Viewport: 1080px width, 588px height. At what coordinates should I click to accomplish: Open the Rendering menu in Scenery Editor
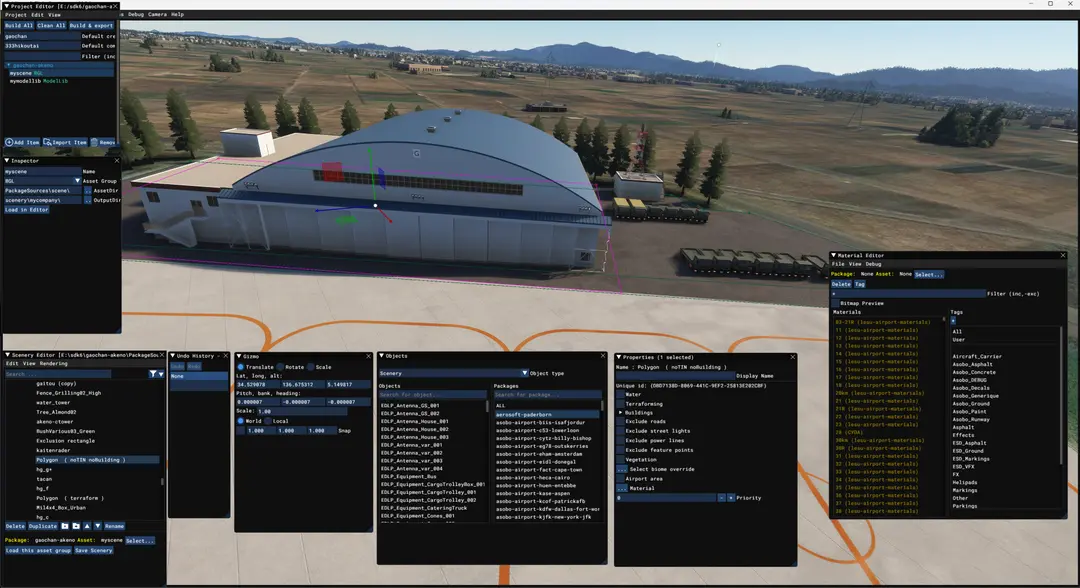[x=53, y=364]
